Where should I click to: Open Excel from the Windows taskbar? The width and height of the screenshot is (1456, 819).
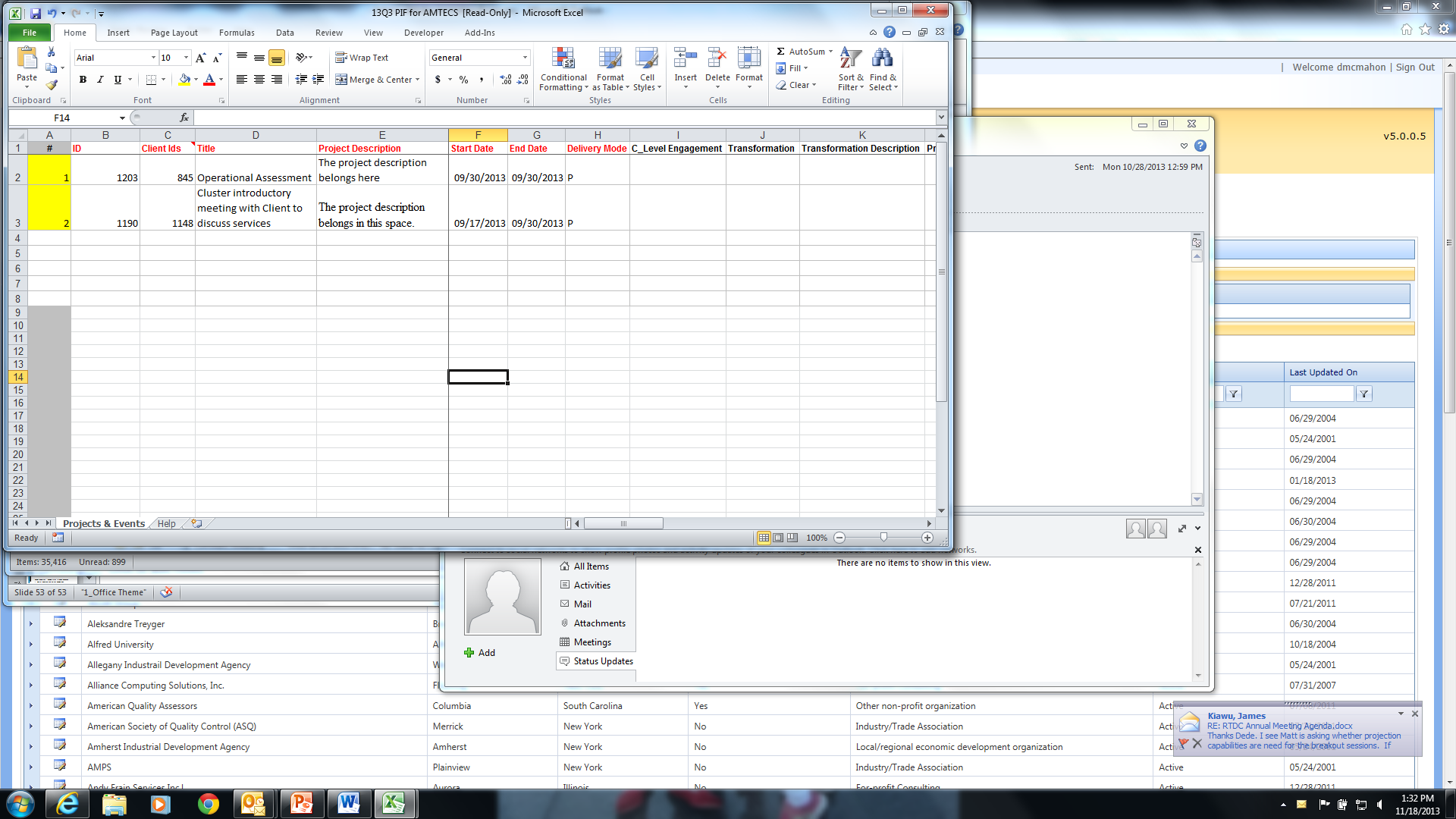[x=394, y=803]
